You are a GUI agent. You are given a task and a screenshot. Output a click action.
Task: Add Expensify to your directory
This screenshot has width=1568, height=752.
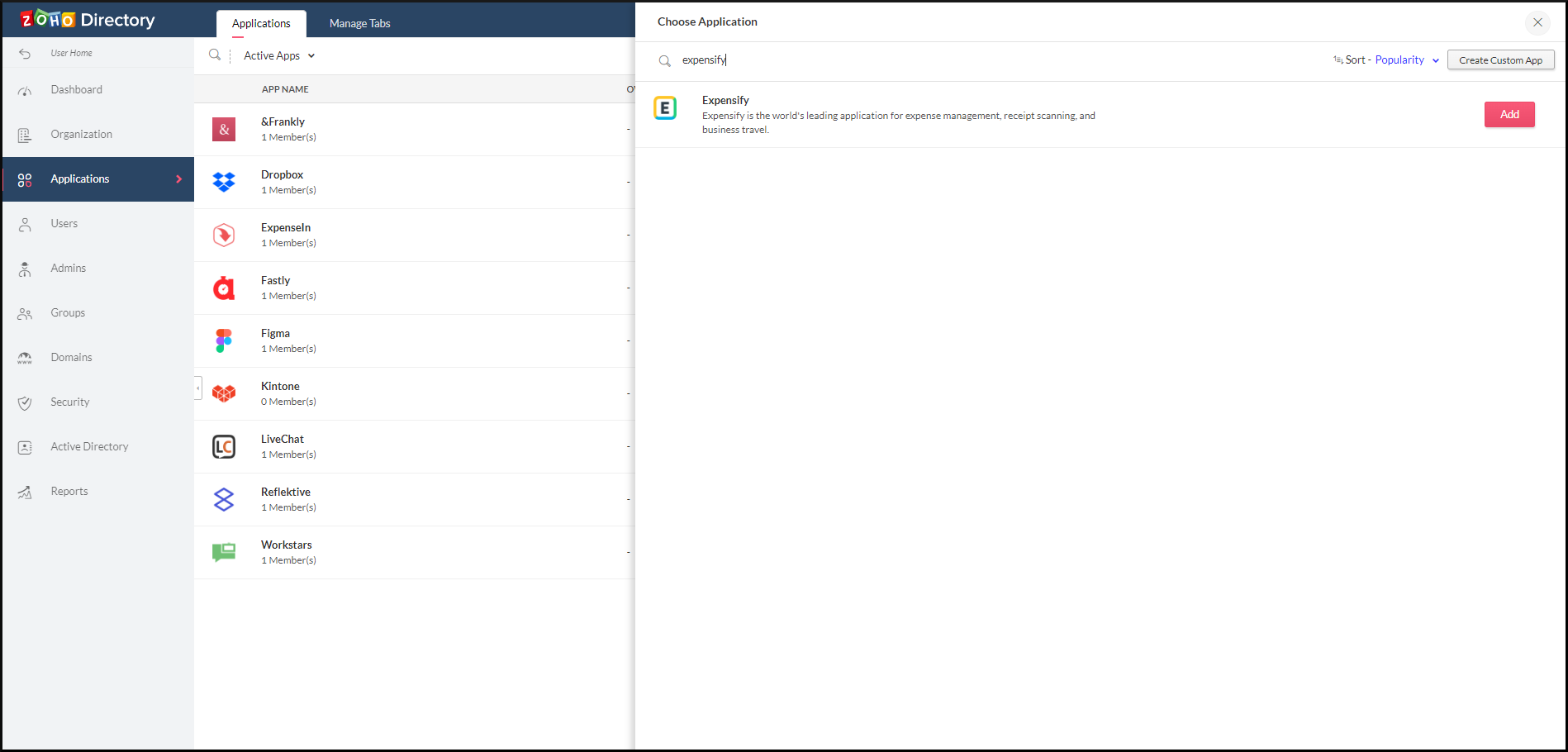[1509, 114]
